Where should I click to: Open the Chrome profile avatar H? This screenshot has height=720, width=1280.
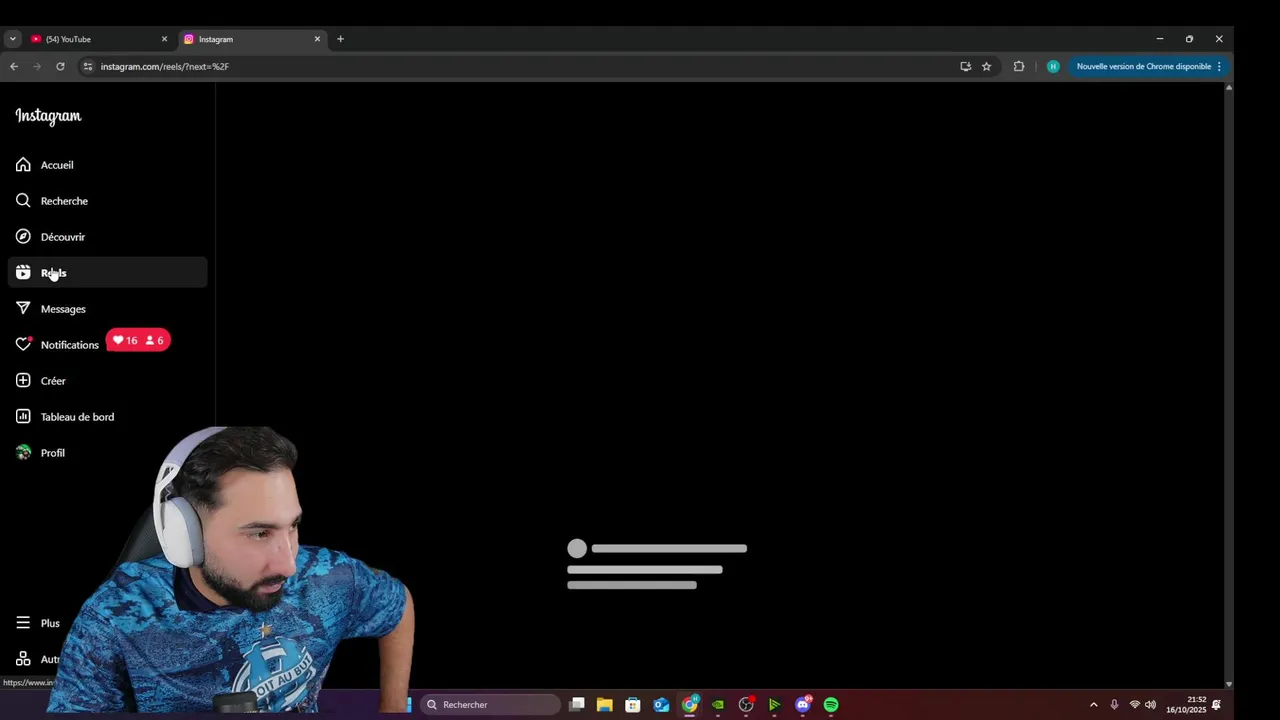point(1053,66)
